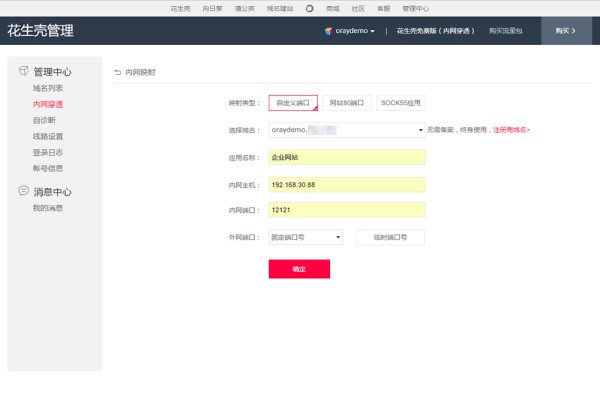Open 商城 in the top navigation bar
This screenshot has width=600, height=400.
click(x=333, y=8)
